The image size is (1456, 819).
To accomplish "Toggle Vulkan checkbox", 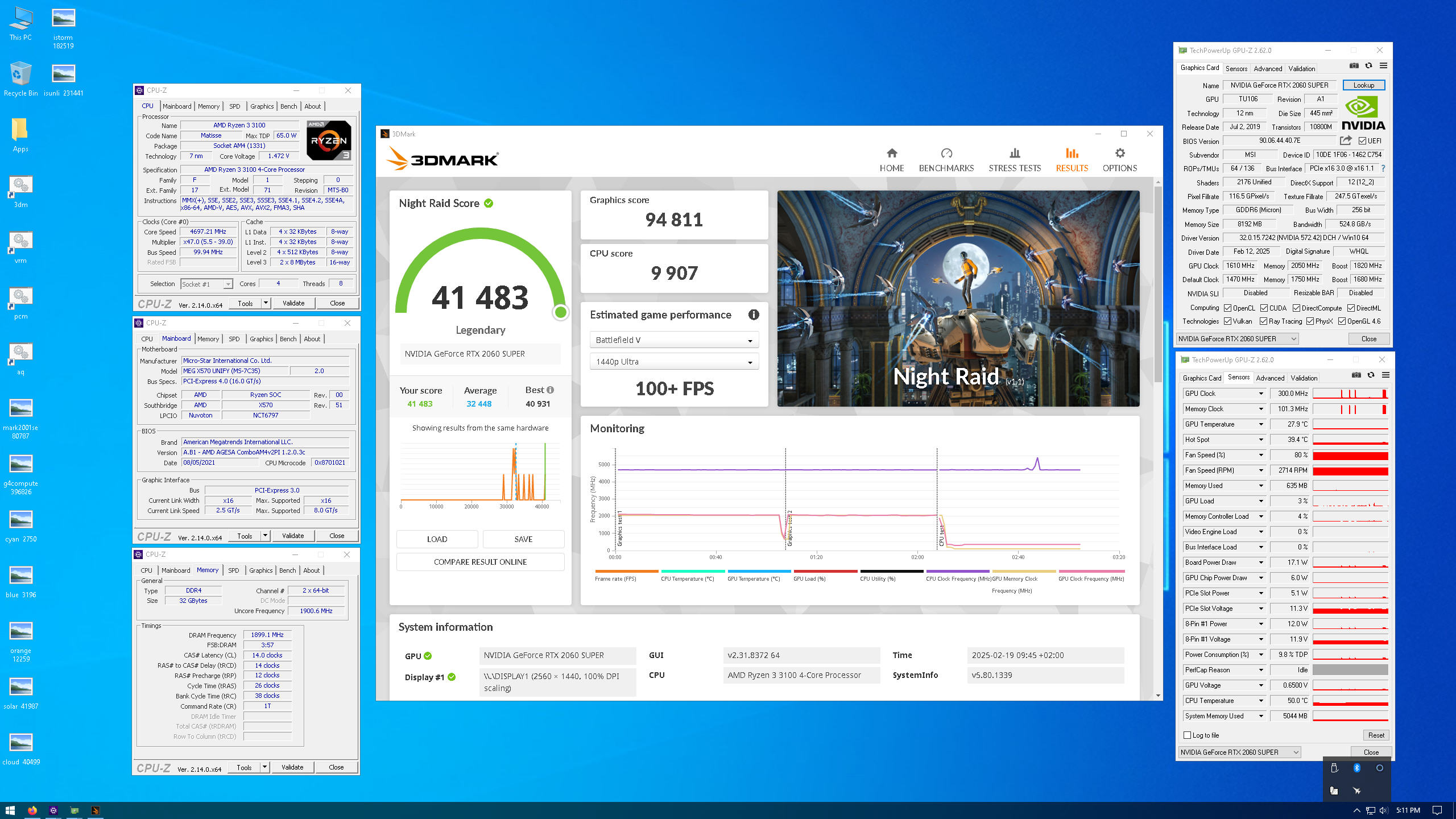I will pyautogui.click(x=1228, y=321).
